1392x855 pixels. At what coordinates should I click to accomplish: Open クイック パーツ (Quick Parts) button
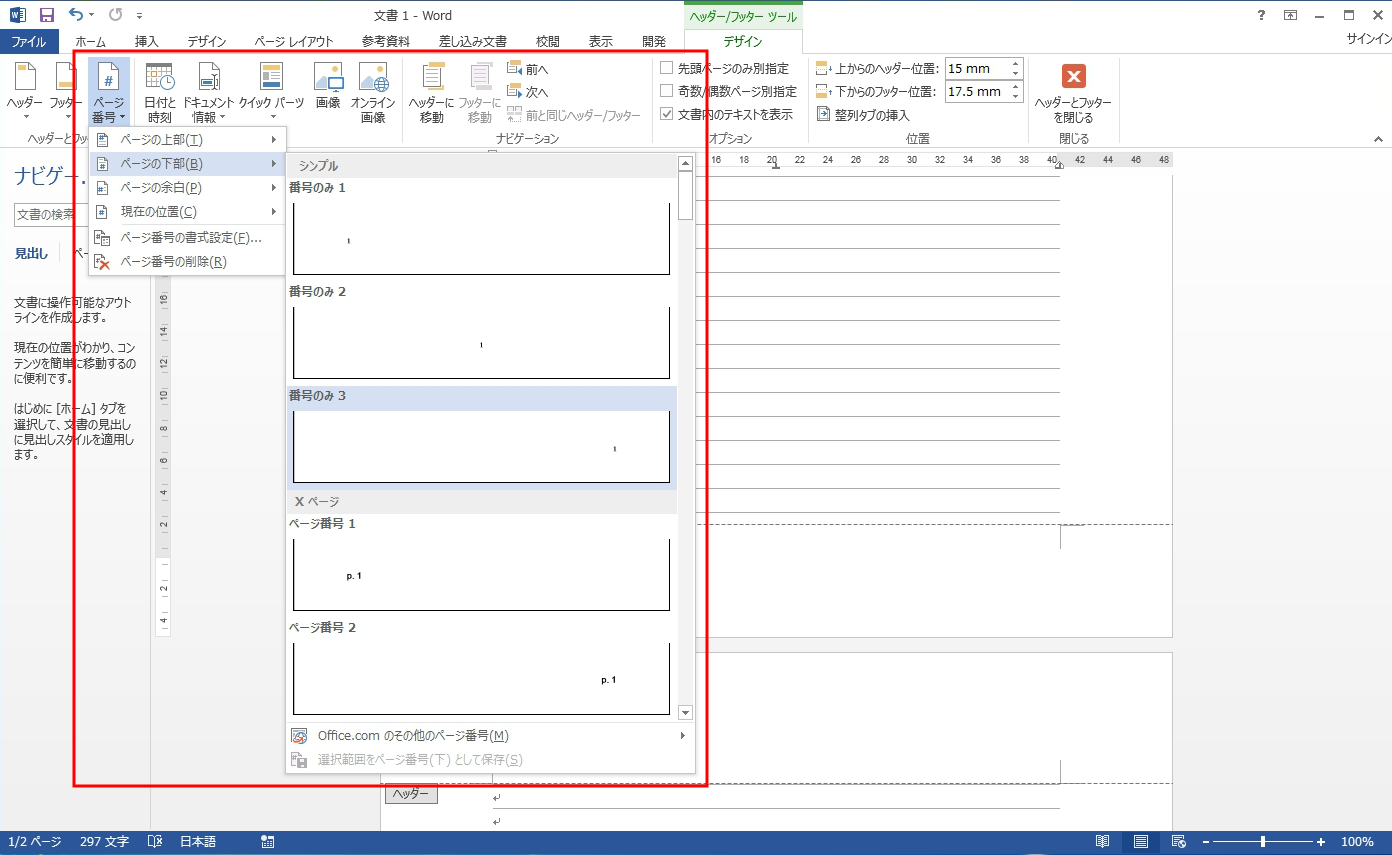tap(271, 92)
